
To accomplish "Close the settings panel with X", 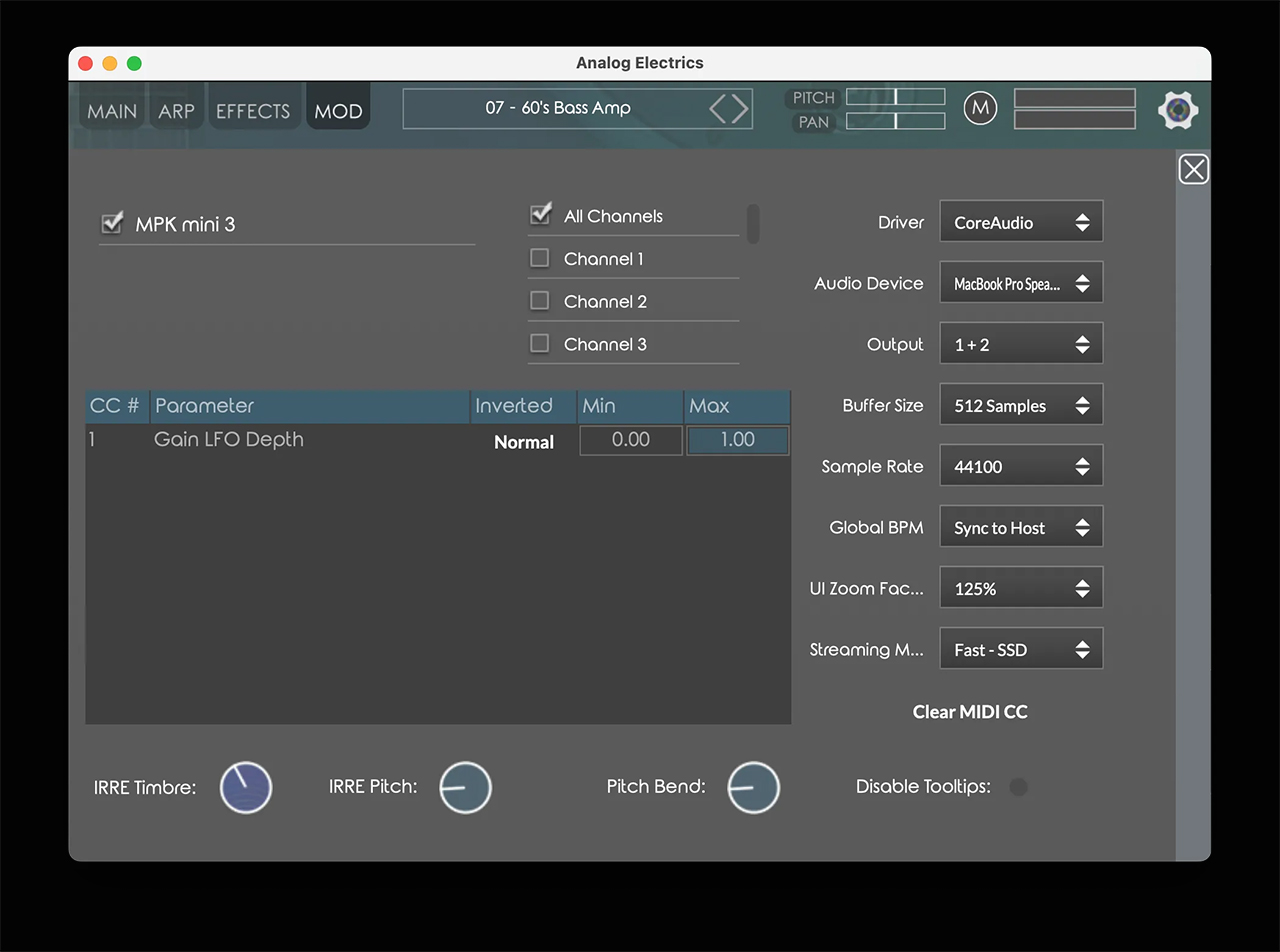I will point(1193,169).
